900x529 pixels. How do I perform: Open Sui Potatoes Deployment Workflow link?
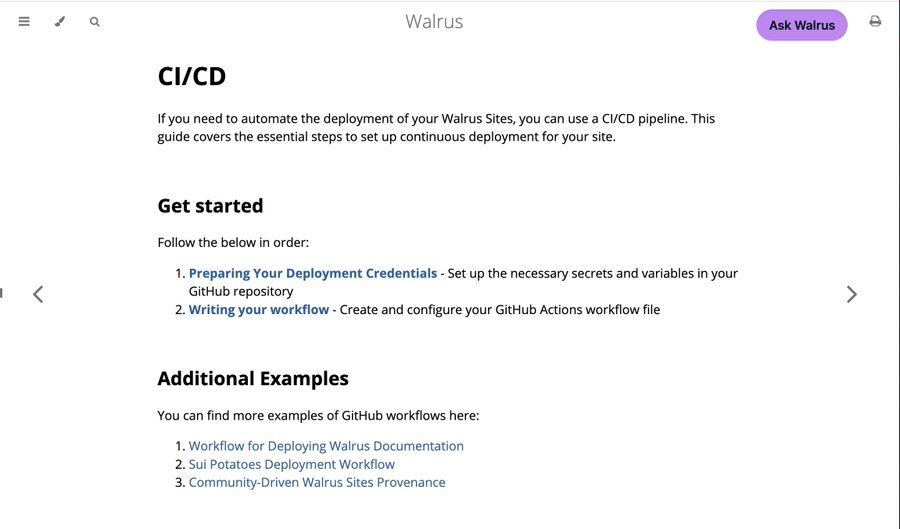click(x=292, y=464)
